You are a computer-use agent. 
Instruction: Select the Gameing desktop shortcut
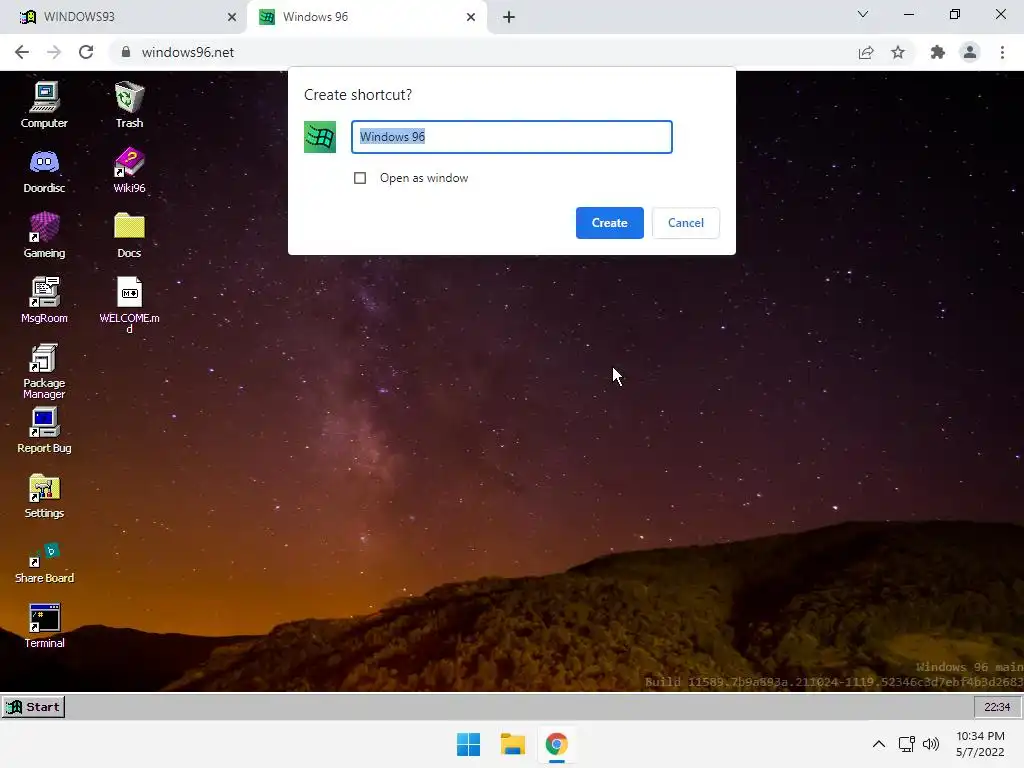(44, 235)
